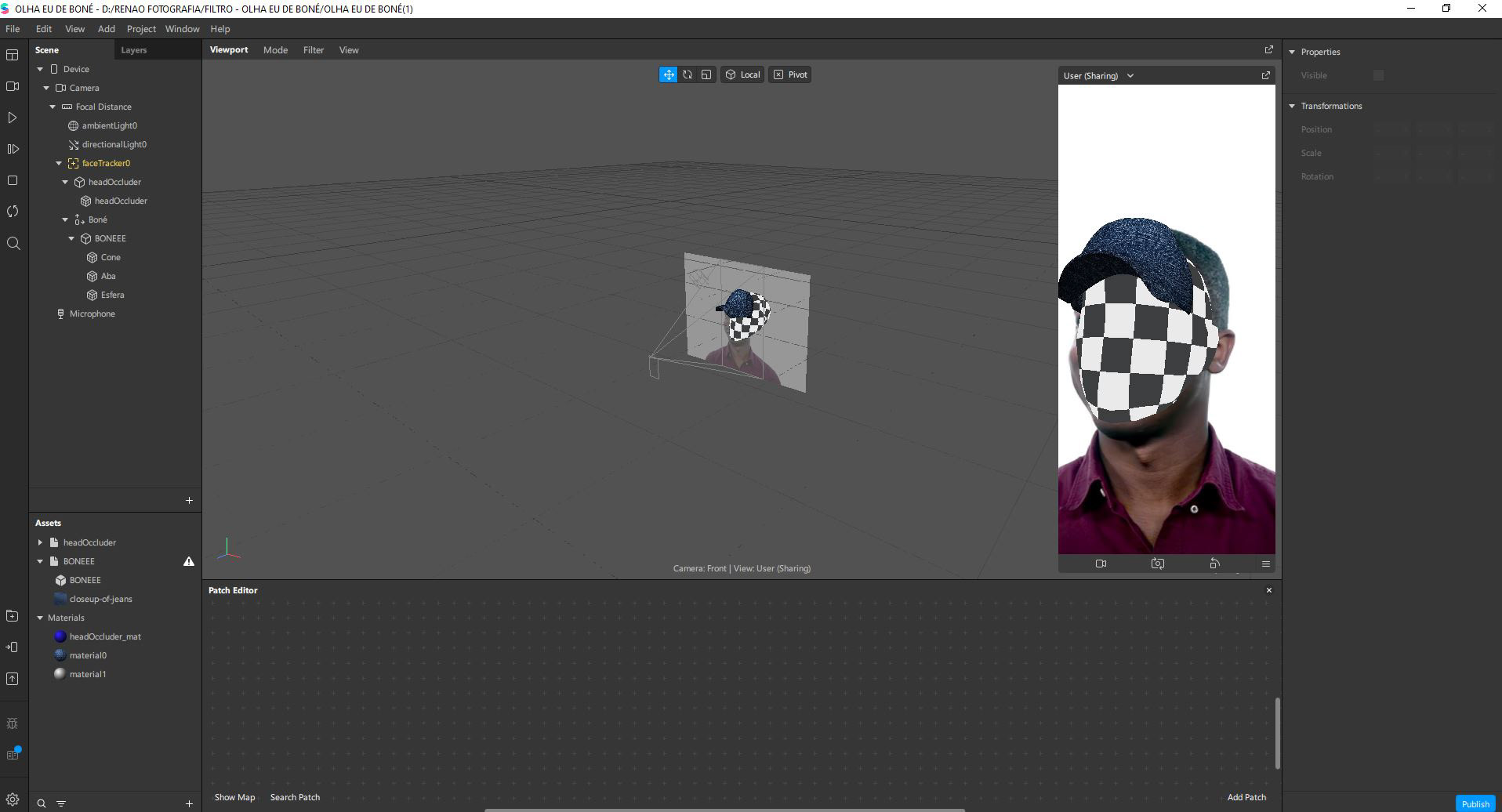
Task: Select the Microphone scene item
Action: 92,314
